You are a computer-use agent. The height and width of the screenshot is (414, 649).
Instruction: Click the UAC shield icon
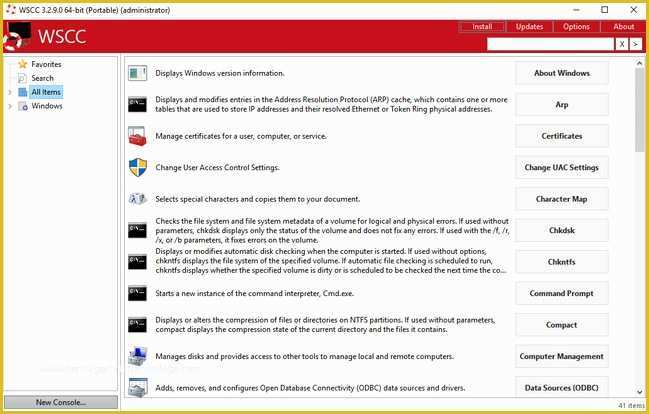tap(137, 167)
